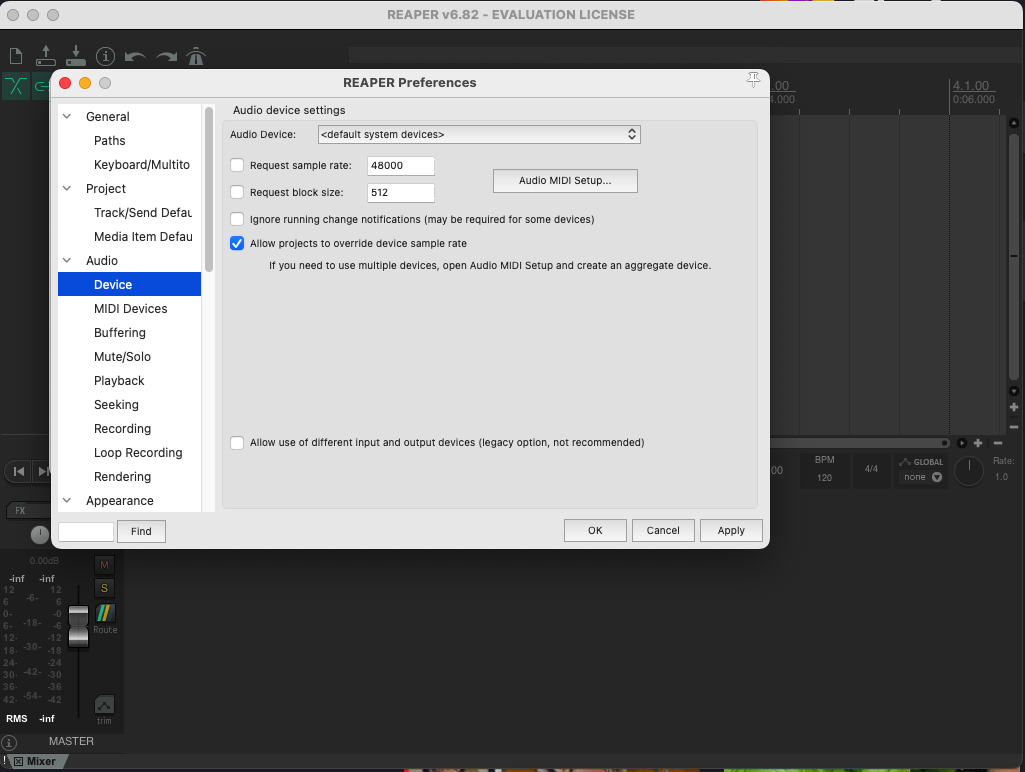This screenshot has width=1025, height=772.
Task: Collapse the General tree section
Action: point(67,116)
